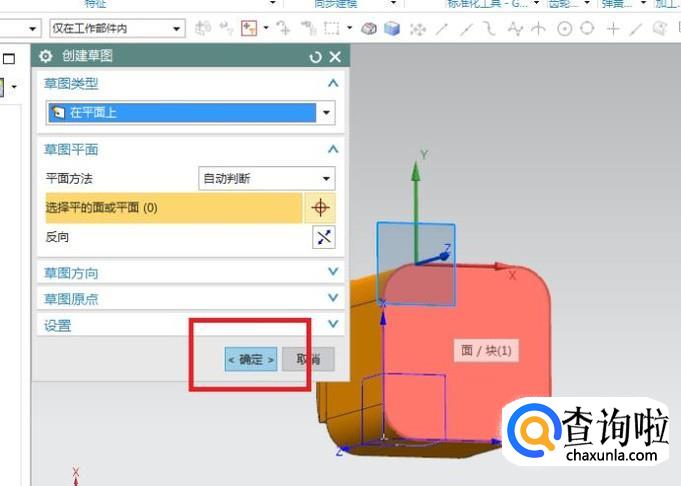Click the 面 / 块(1) face tooltip label
Viewport: 681px width, 486px height.
pyautogui.click(x=486, y=350)
